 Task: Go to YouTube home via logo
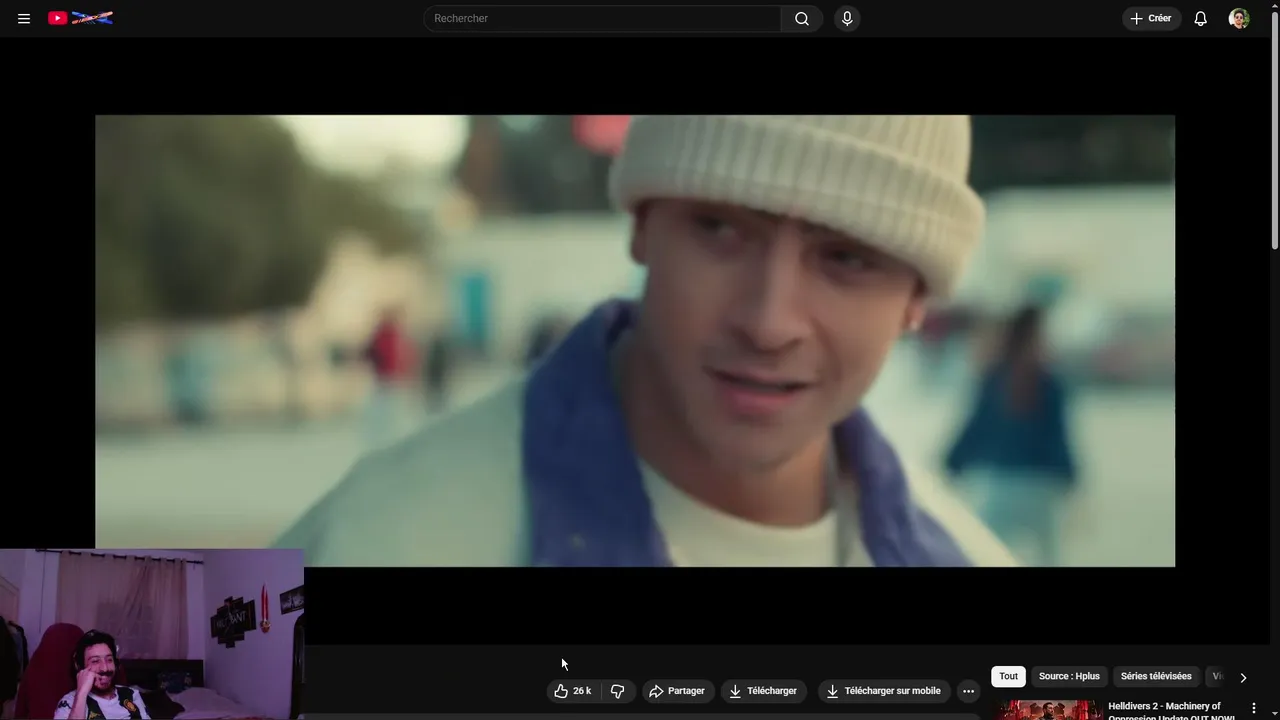80,18
